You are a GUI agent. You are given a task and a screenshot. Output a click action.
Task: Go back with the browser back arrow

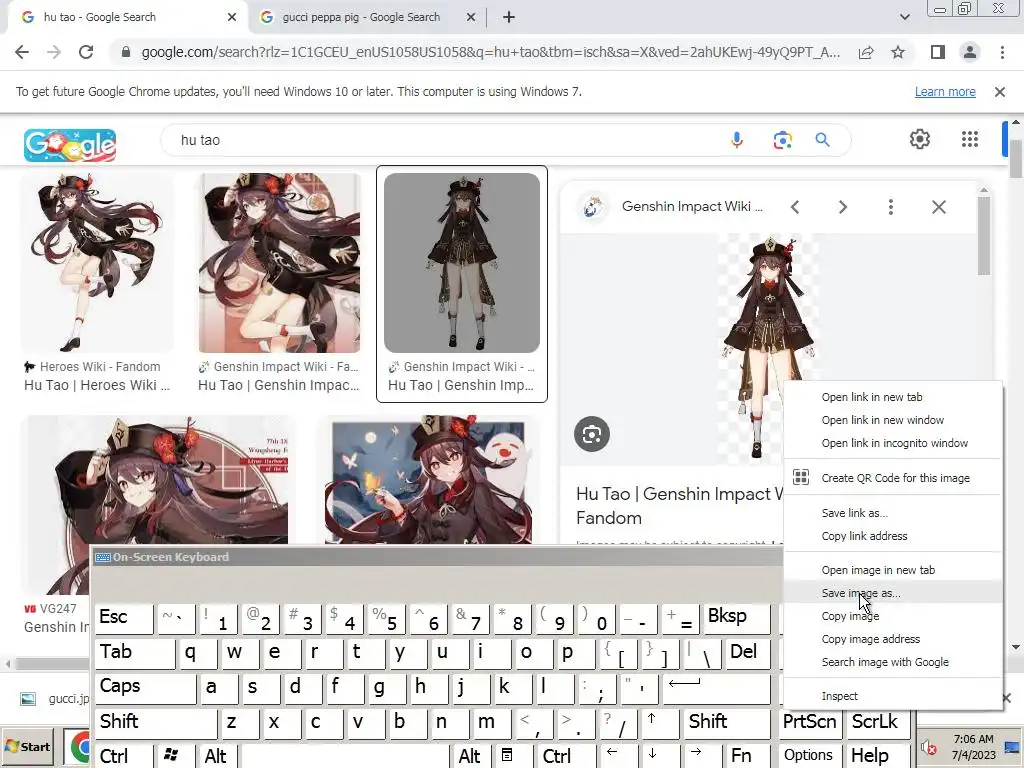pos(22,52)
